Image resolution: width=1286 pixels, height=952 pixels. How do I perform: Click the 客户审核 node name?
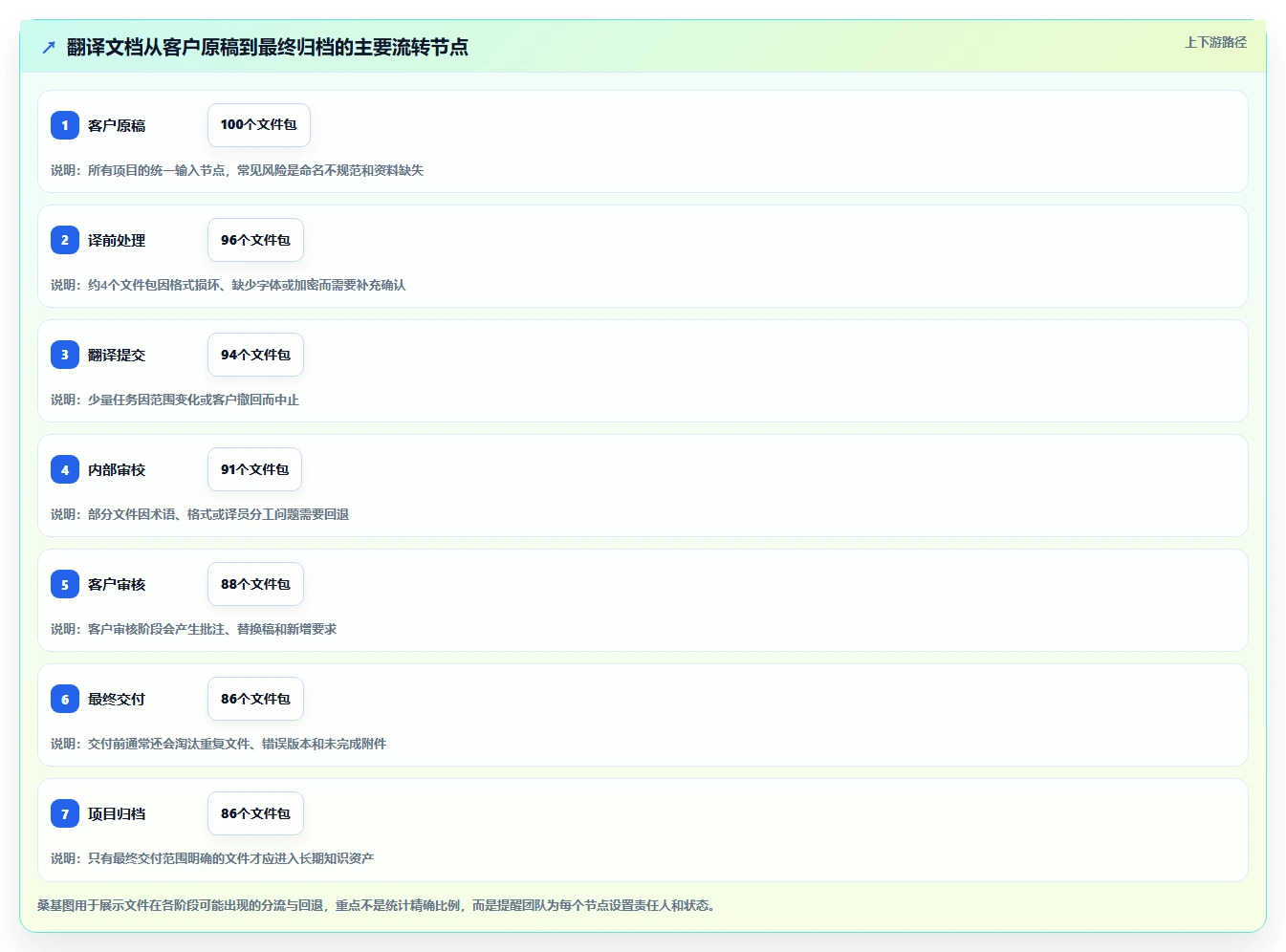pos(117,584)
